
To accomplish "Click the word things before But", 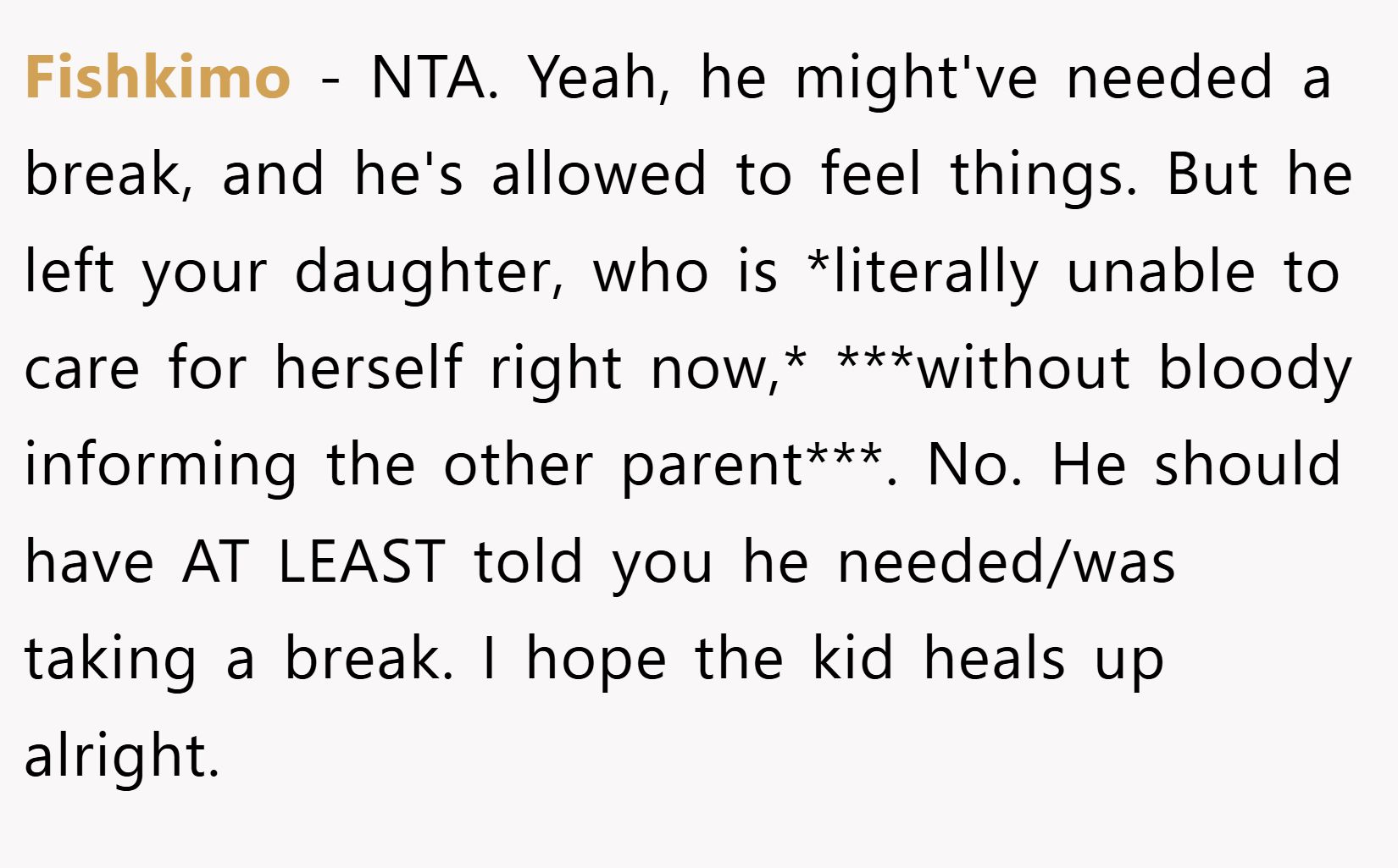I will [1044, 174].
